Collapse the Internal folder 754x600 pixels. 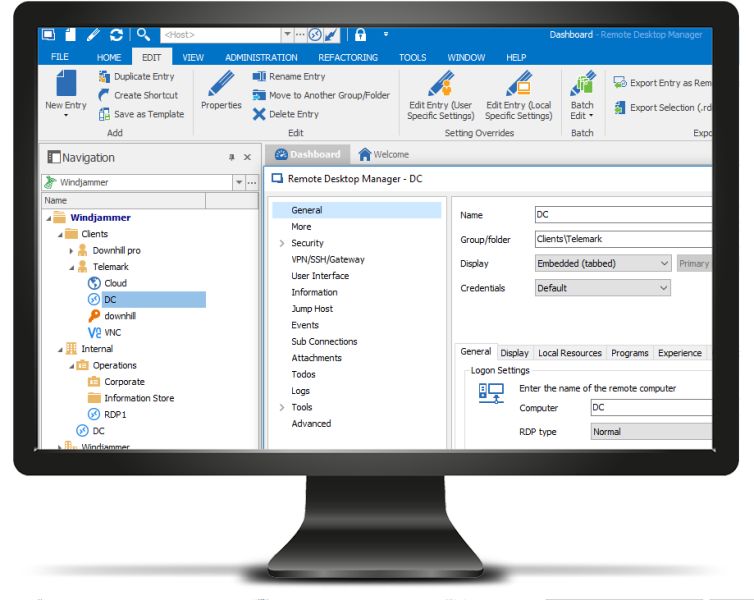pos(60,350)
